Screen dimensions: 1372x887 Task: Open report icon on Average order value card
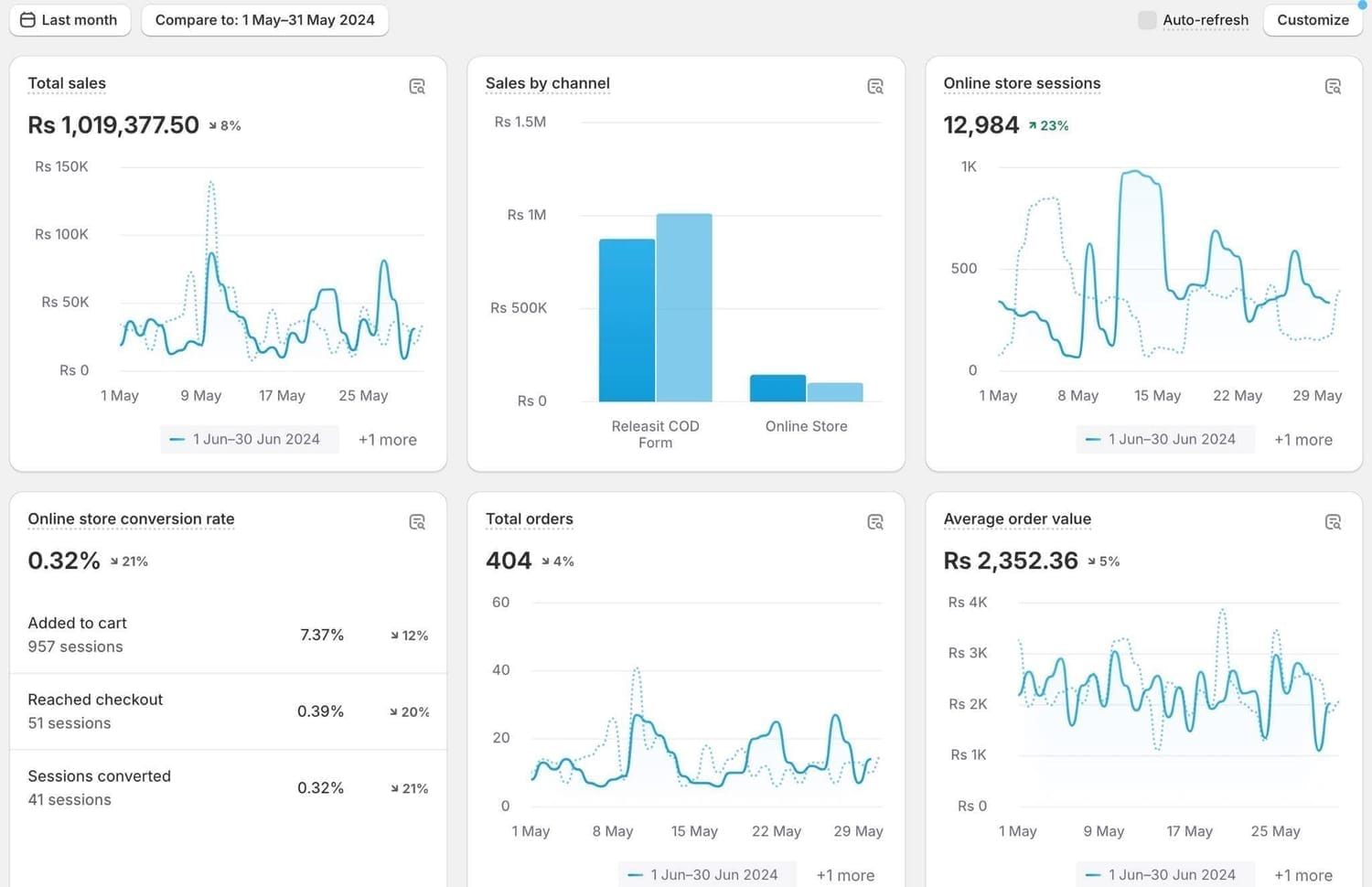pos(1333,522)
